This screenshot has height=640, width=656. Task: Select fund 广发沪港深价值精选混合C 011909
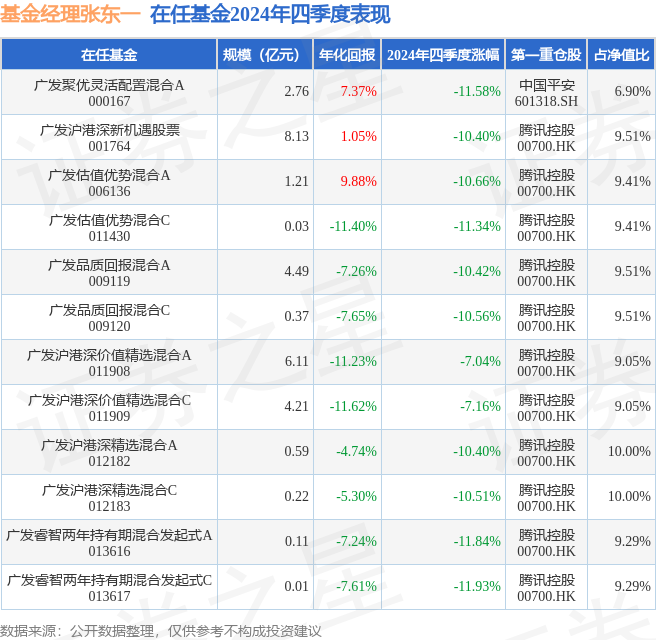(109, 408)
